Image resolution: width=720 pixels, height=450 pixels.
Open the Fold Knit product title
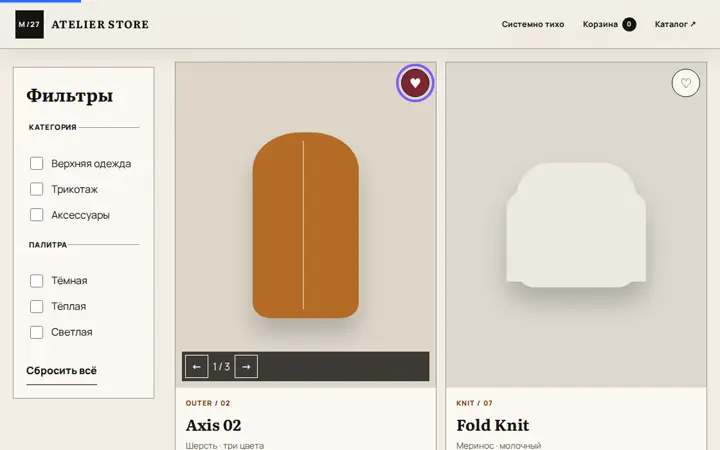tap(493, 426)
